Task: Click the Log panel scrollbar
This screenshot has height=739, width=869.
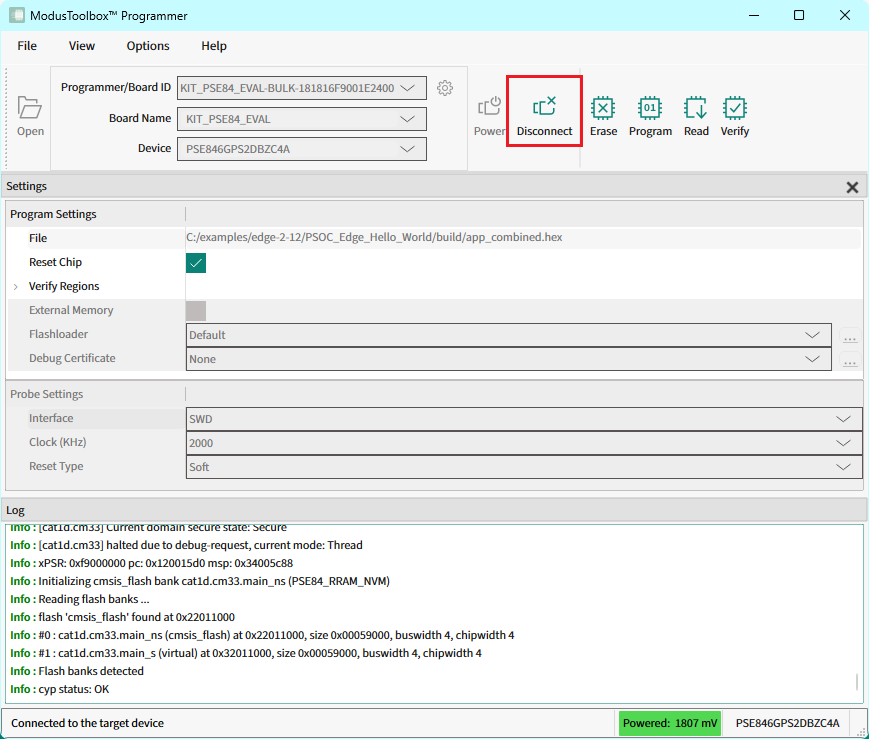Action: tap(856, 682)
